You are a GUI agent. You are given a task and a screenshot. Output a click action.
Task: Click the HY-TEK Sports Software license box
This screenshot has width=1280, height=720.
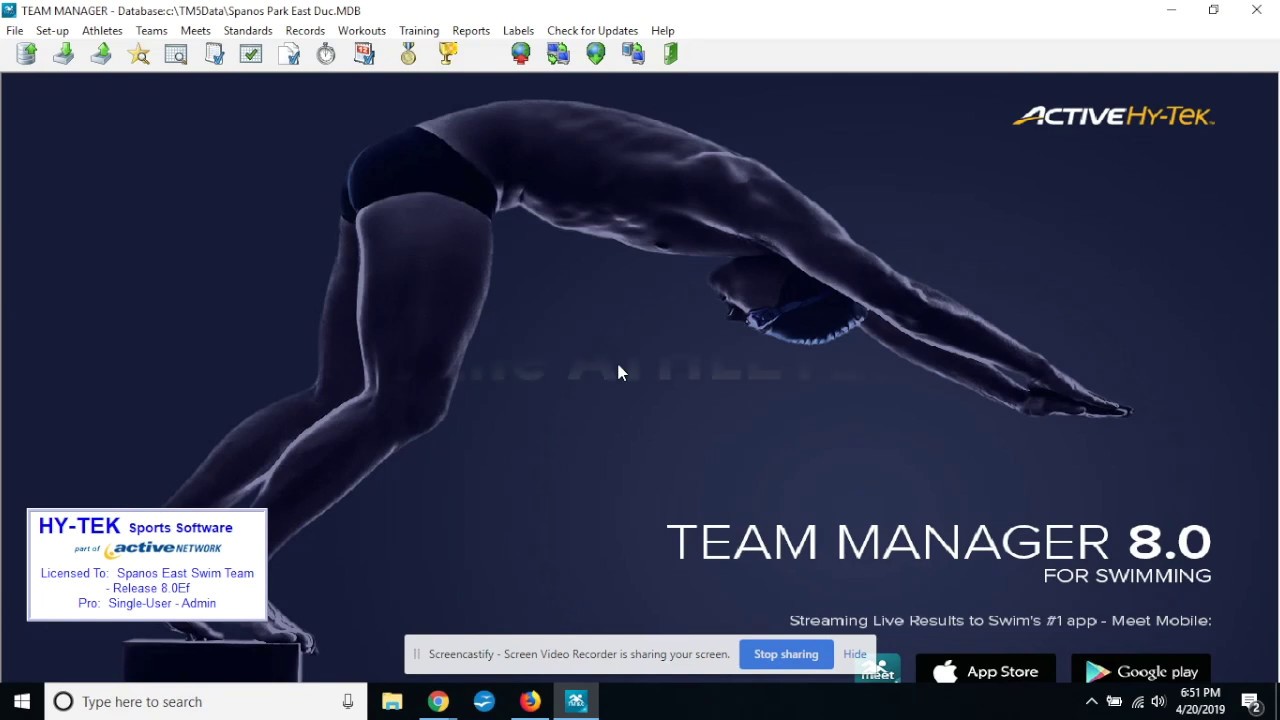point(147,565)
